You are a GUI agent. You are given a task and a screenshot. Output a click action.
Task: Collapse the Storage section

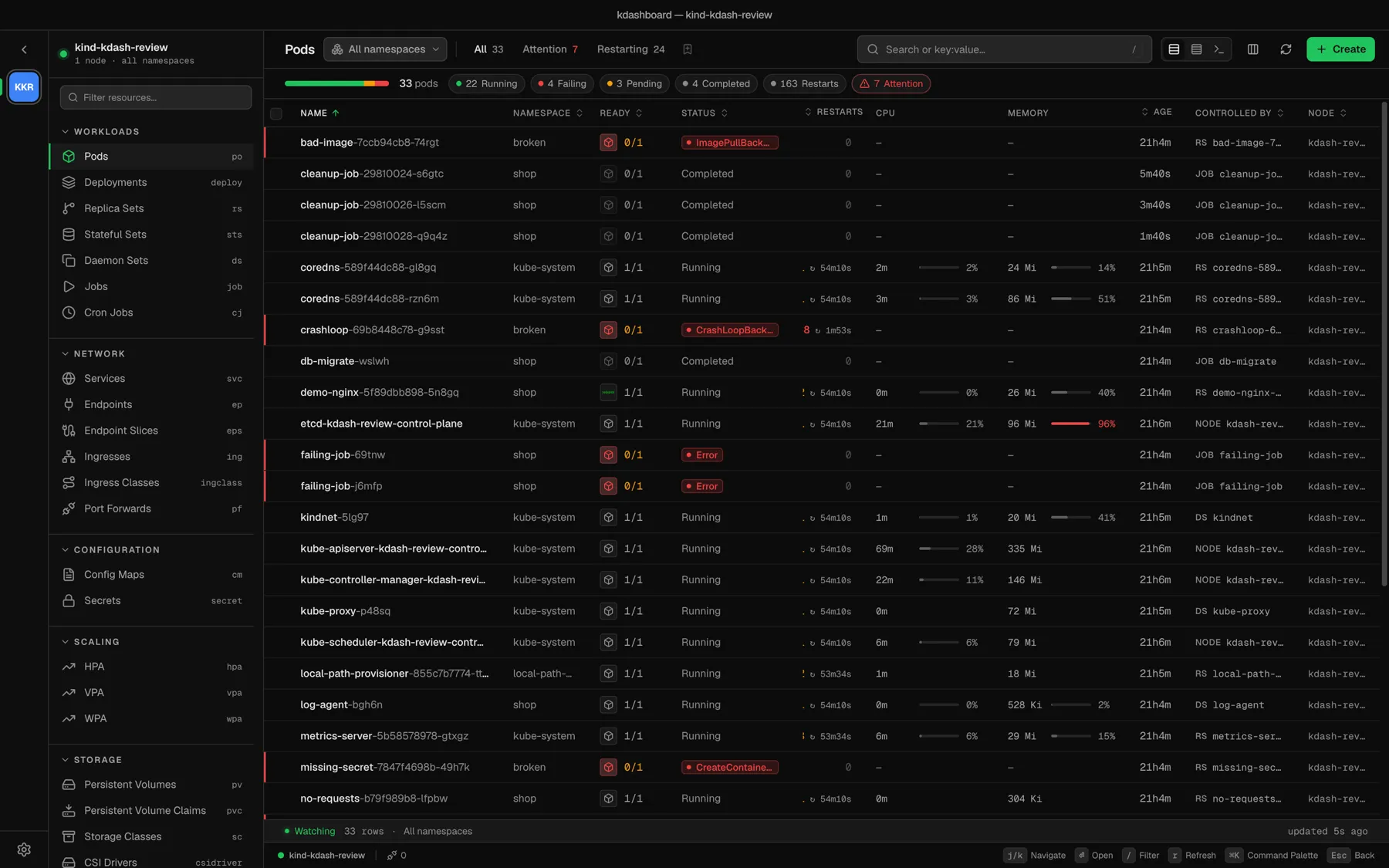(x=91, y=760)
